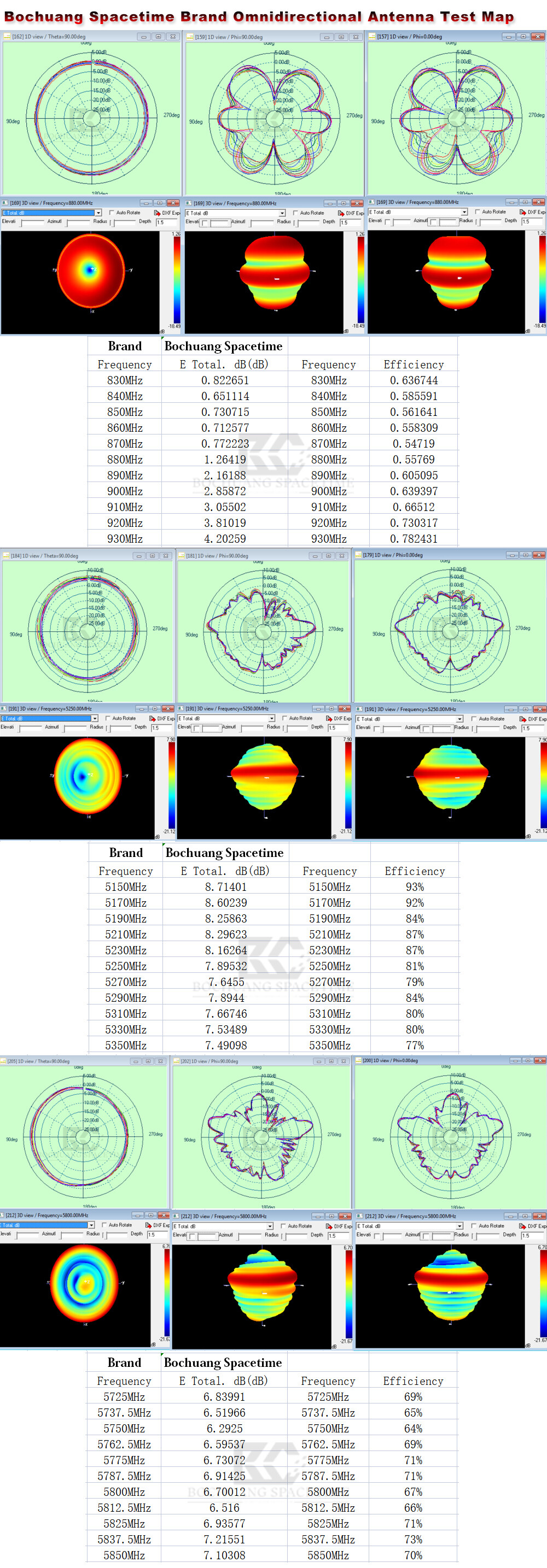Click DXF Export icon in 5800MHz top-view 3D window

149,1225
